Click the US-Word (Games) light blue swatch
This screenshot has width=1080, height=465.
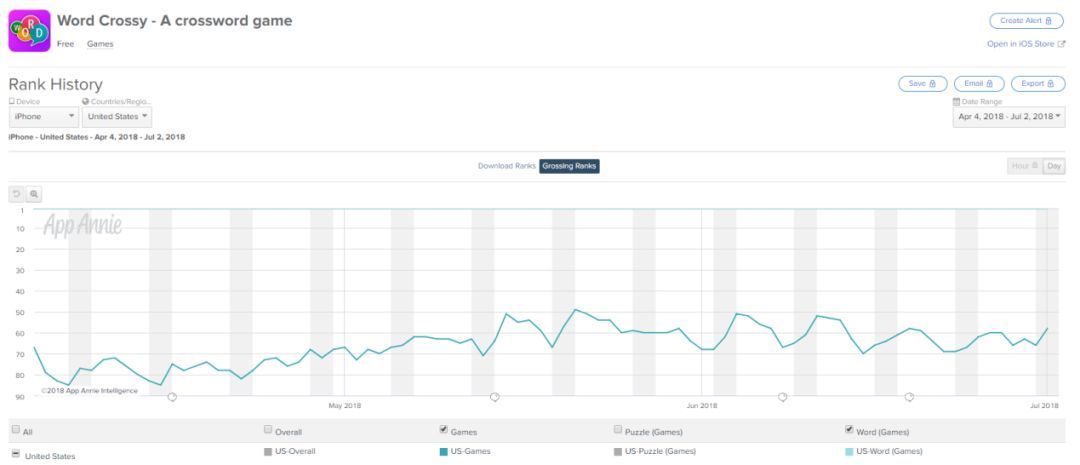pos(849,452)
